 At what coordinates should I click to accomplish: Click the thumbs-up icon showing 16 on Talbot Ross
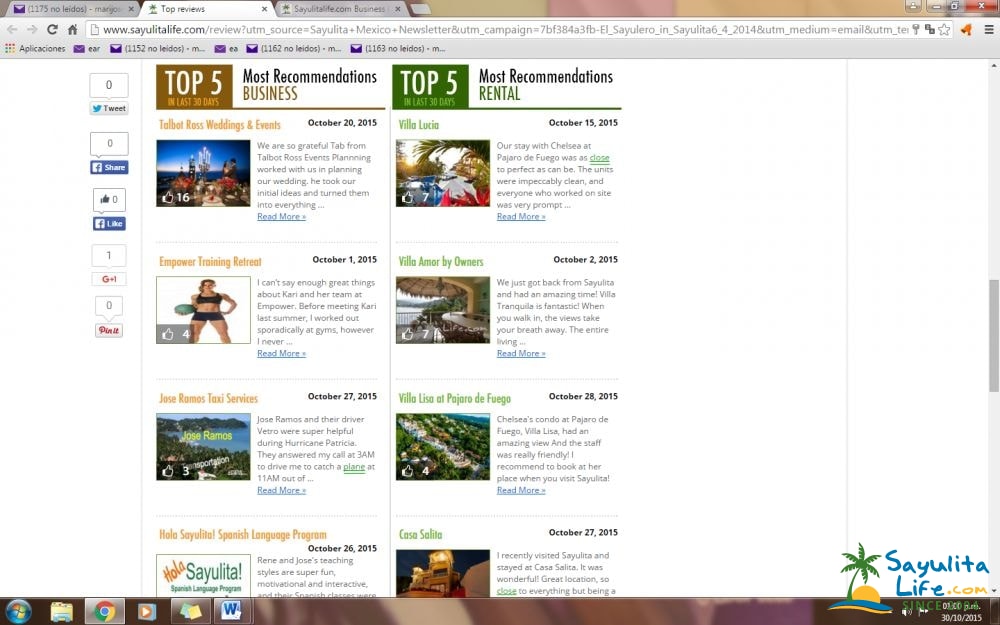point(168,198)
